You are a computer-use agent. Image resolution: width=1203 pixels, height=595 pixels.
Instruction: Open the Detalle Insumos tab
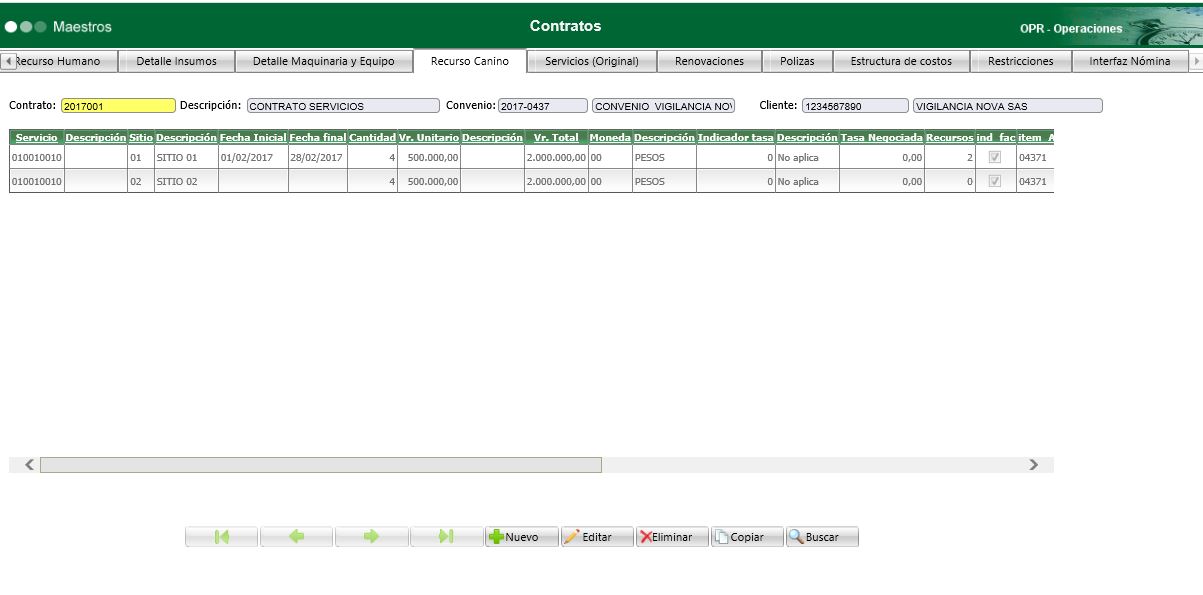tap(176, 61)
